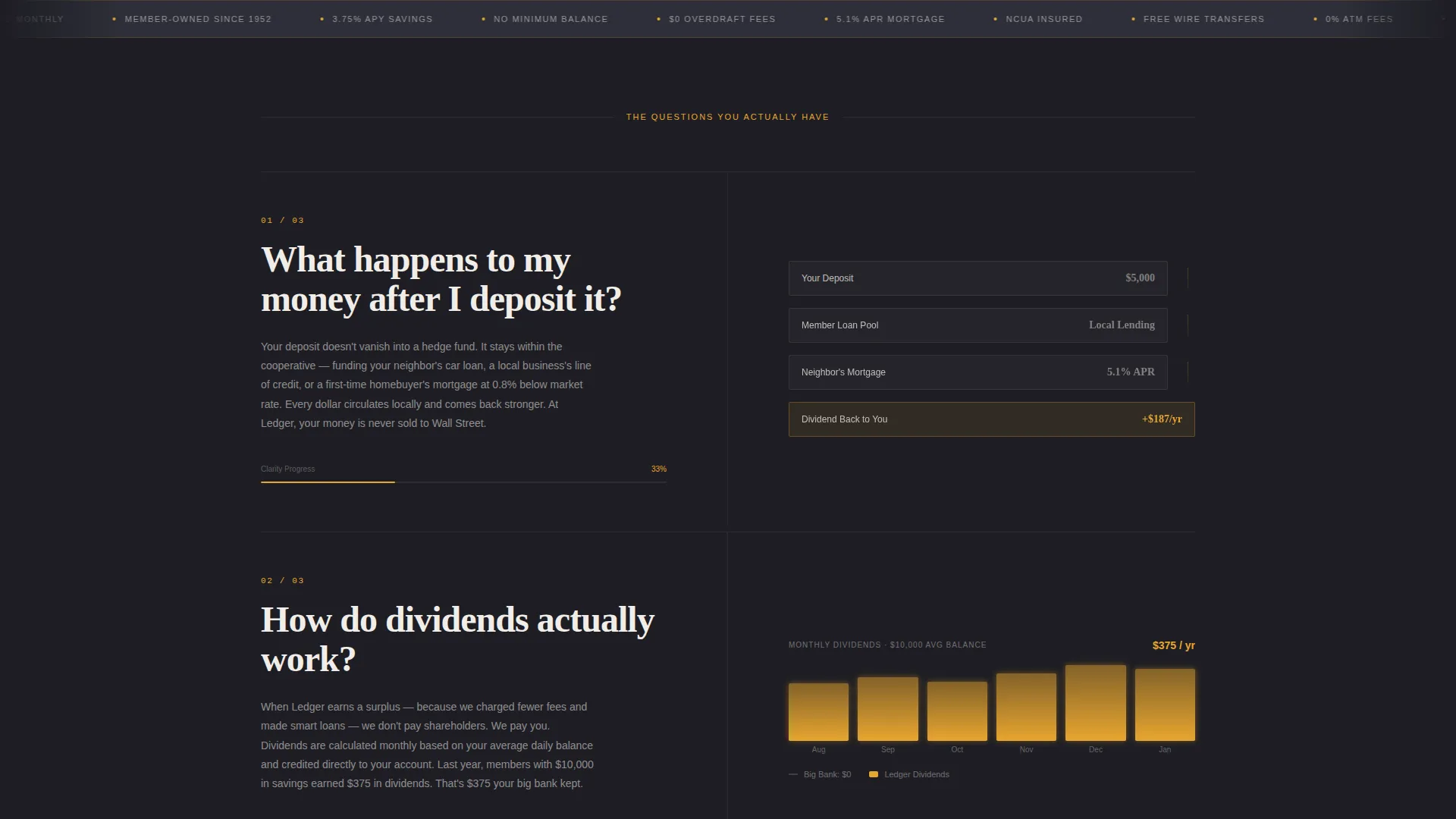Click the Clarity Progress bar
The width and height of the screenshot is (1456, 819).
(463, 482)
